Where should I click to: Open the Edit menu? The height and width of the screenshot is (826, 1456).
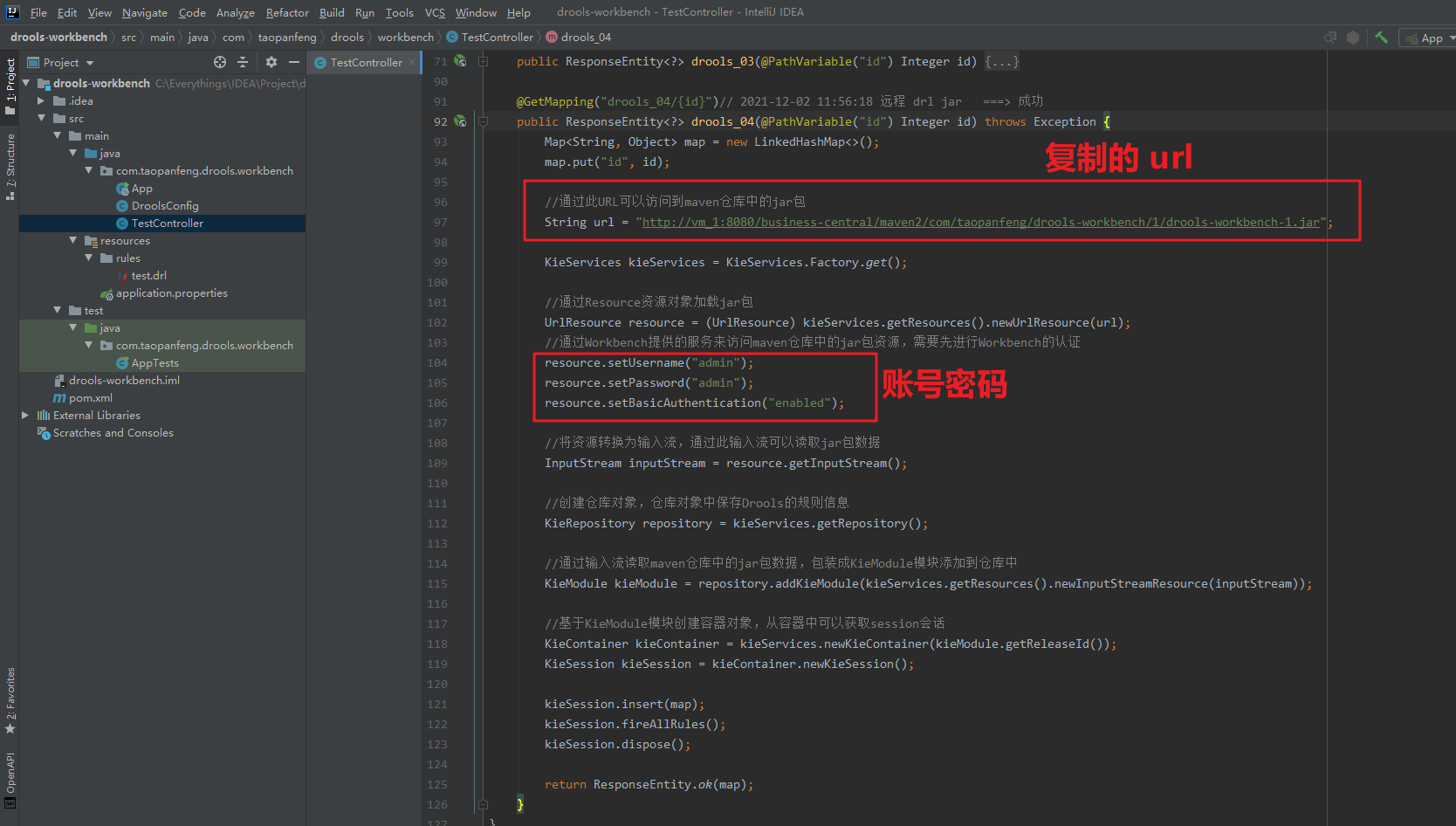[67, 12]
